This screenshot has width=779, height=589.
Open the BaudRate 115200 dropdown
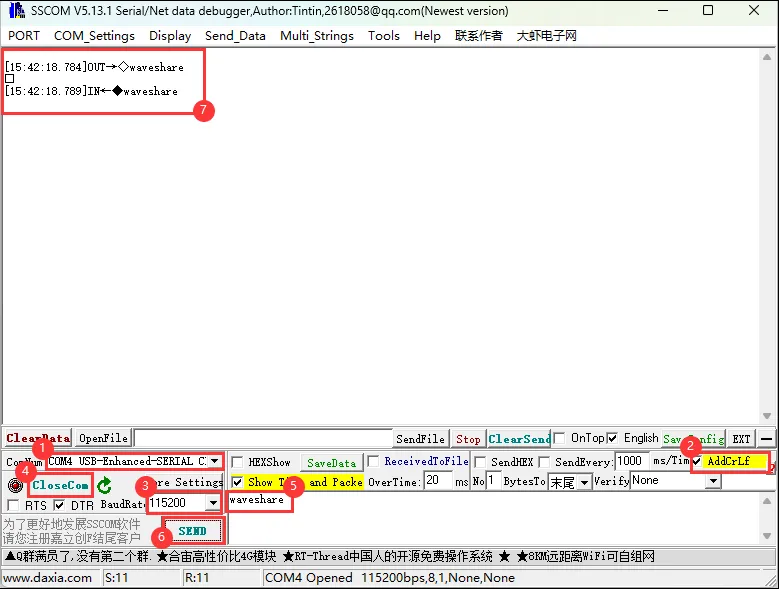(x=212, y=503)
